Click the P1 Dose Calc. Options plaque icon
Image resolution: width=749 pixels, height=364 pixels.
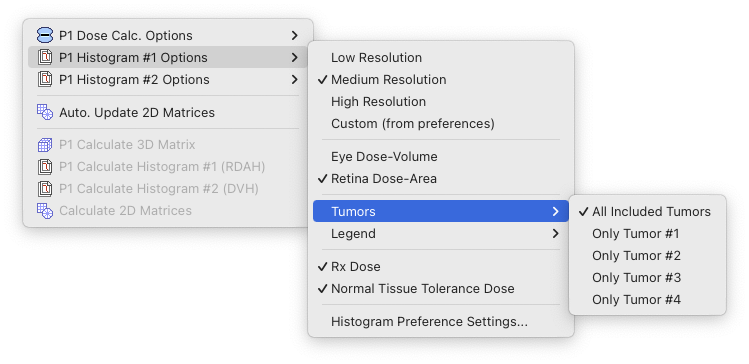(x=45, y=35)
